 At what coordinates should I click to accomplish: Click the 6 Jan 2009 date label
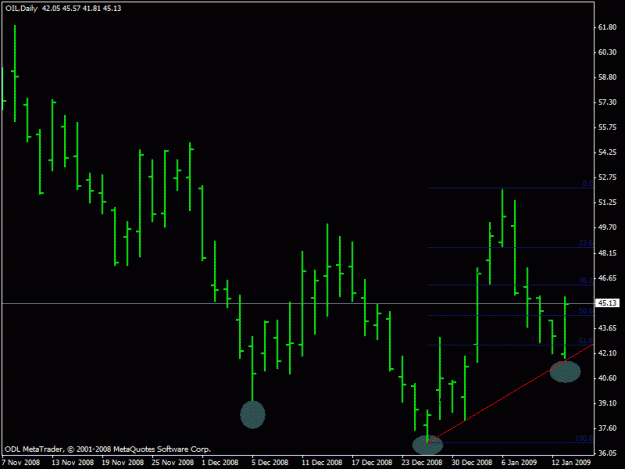pos(519,463)
